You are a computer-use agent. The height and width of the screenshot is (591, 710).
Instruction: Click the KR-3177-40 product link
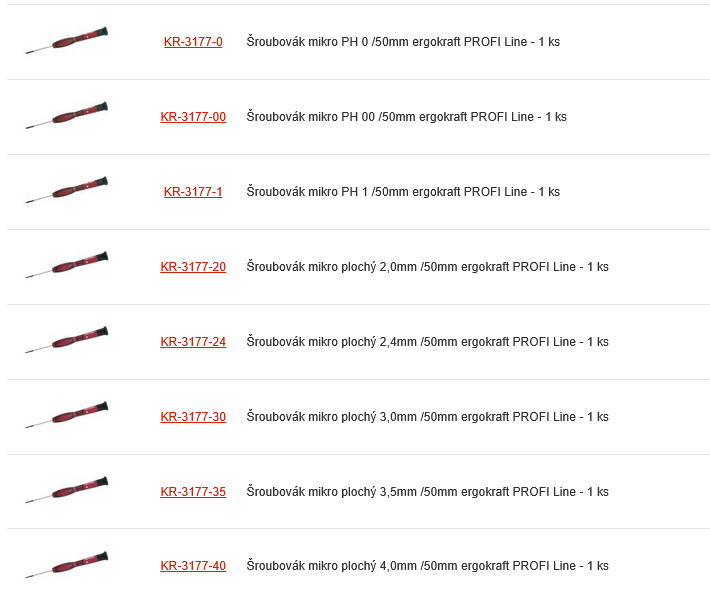pyautogui.click(x=193, y=566)
